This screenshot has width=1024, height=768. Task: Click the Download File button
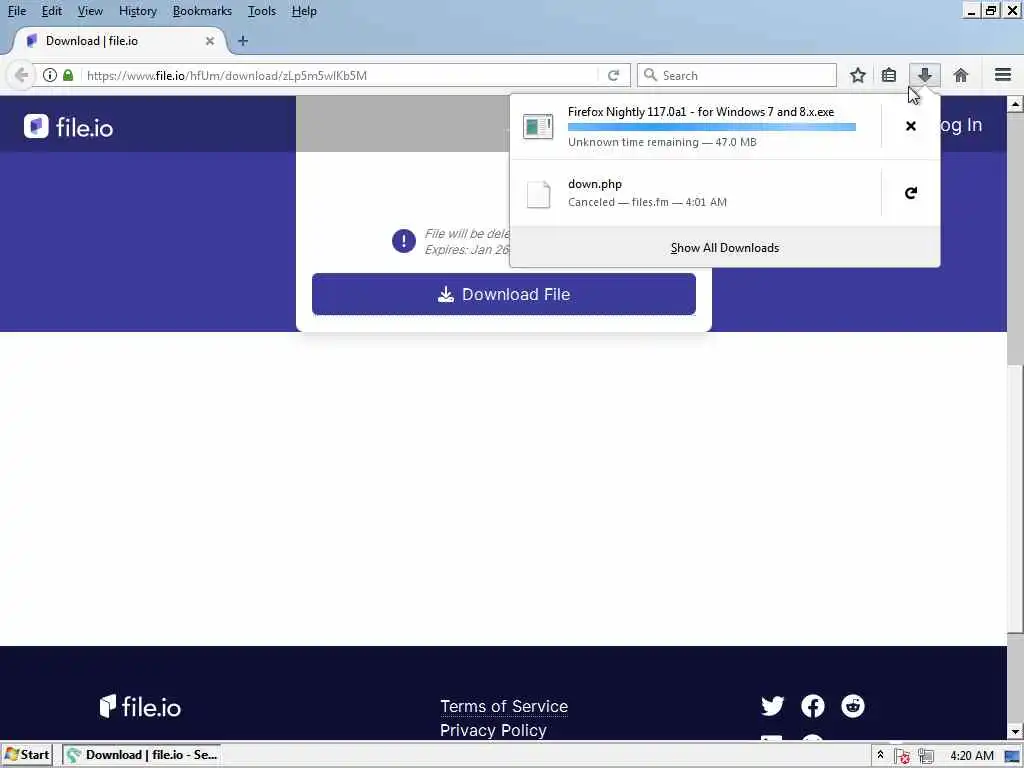tap(504, 295)
